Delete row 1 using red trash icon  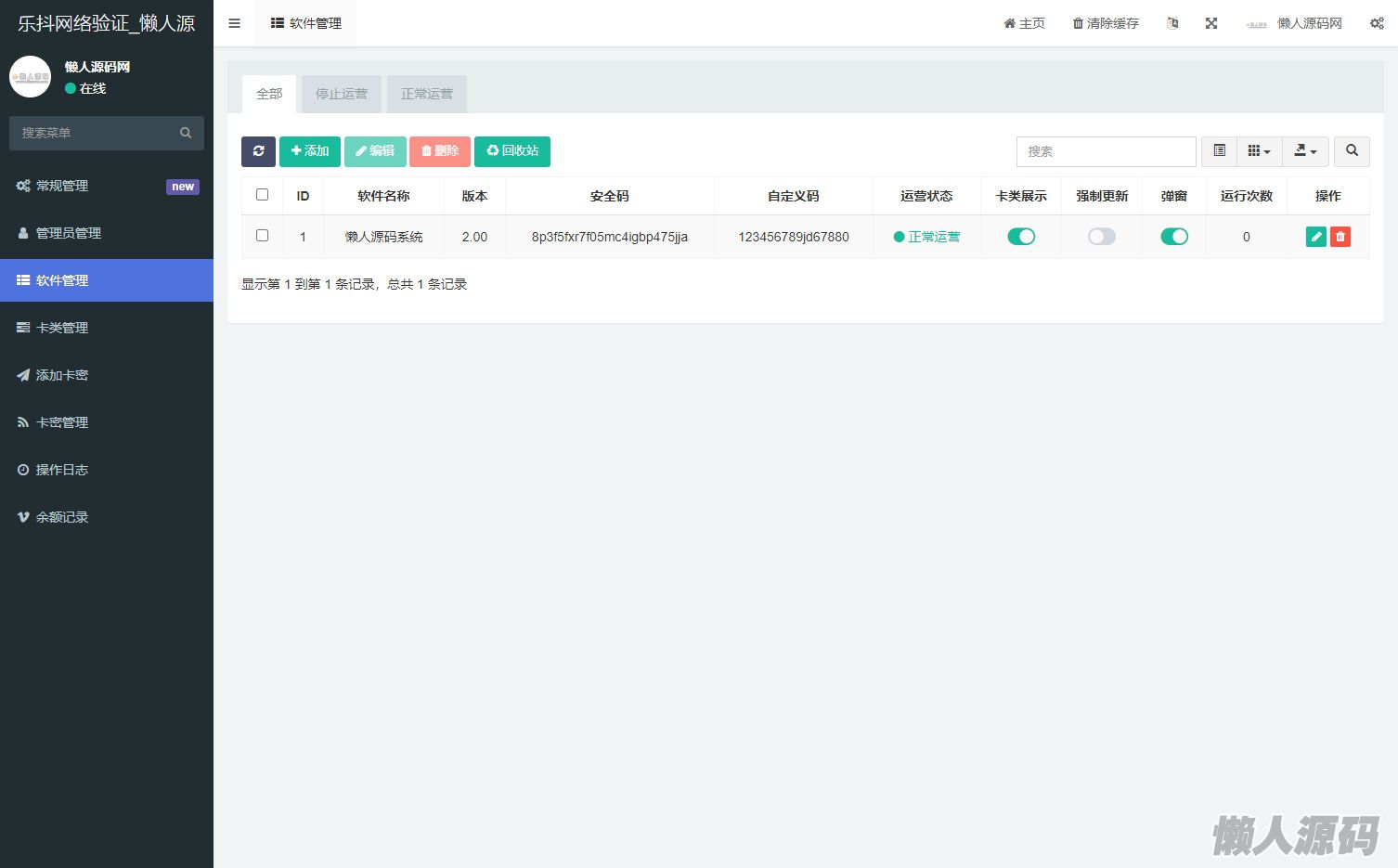(1340, 237)
